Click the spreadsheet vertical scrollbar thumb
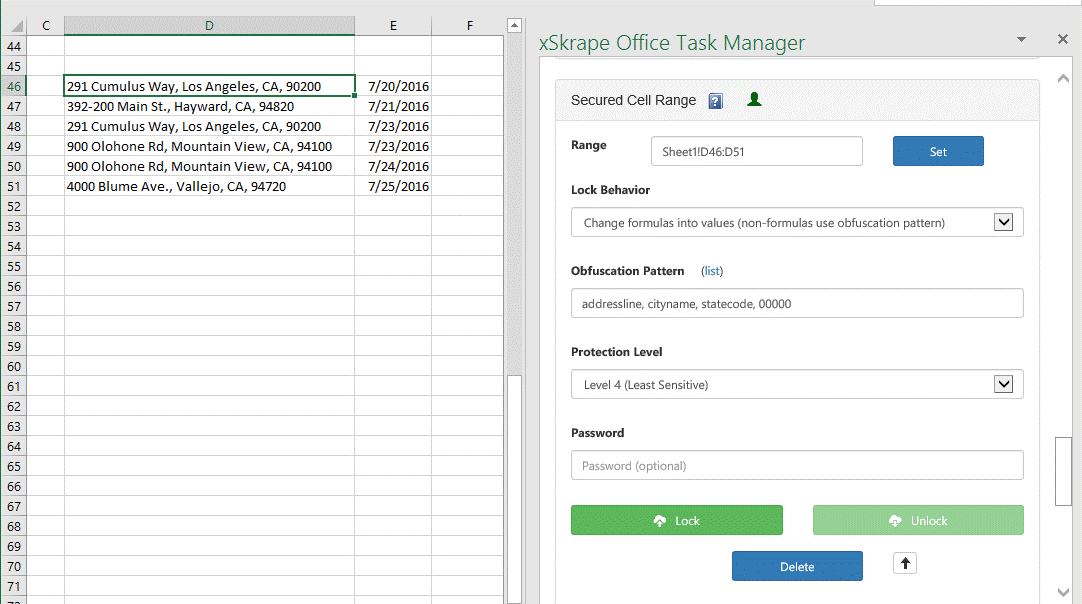Screen dimensions: 1082x604 [514, 489]
